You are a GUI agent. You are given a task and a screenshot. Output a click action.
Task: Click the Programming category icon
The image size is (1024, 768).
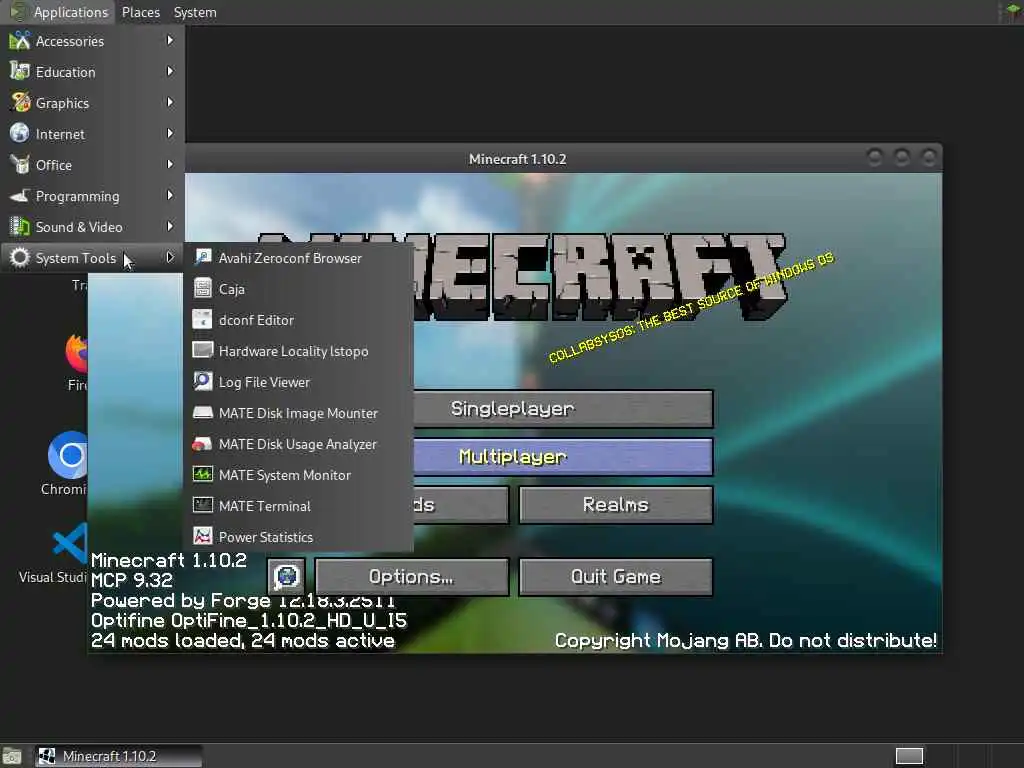point(20,195)
